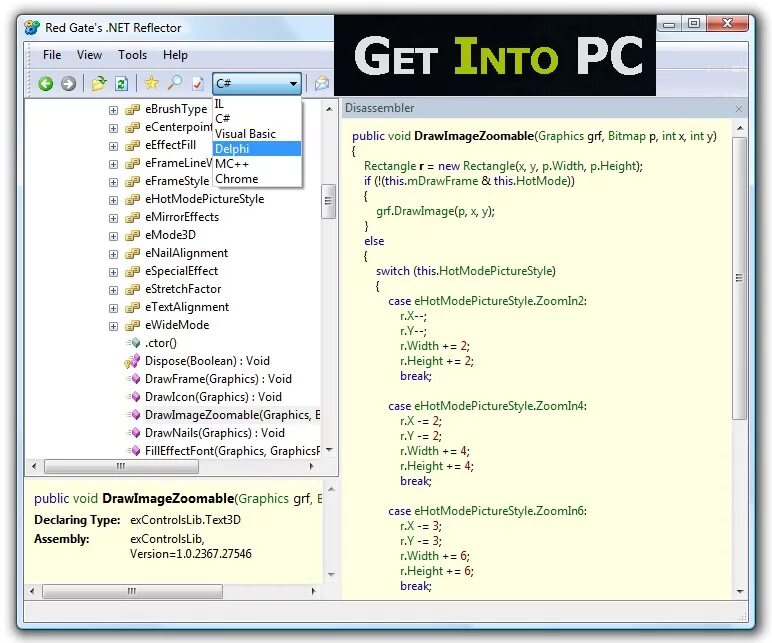Minimize the Reflector window
This screenshot has height=643, width=772.
(x=669, y=24)
